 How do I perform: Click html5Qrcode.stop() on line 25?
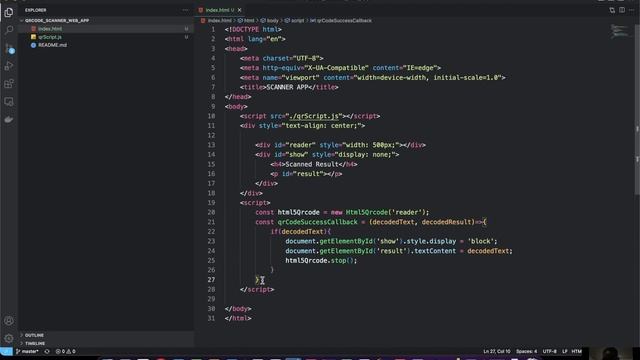[321, 261]
